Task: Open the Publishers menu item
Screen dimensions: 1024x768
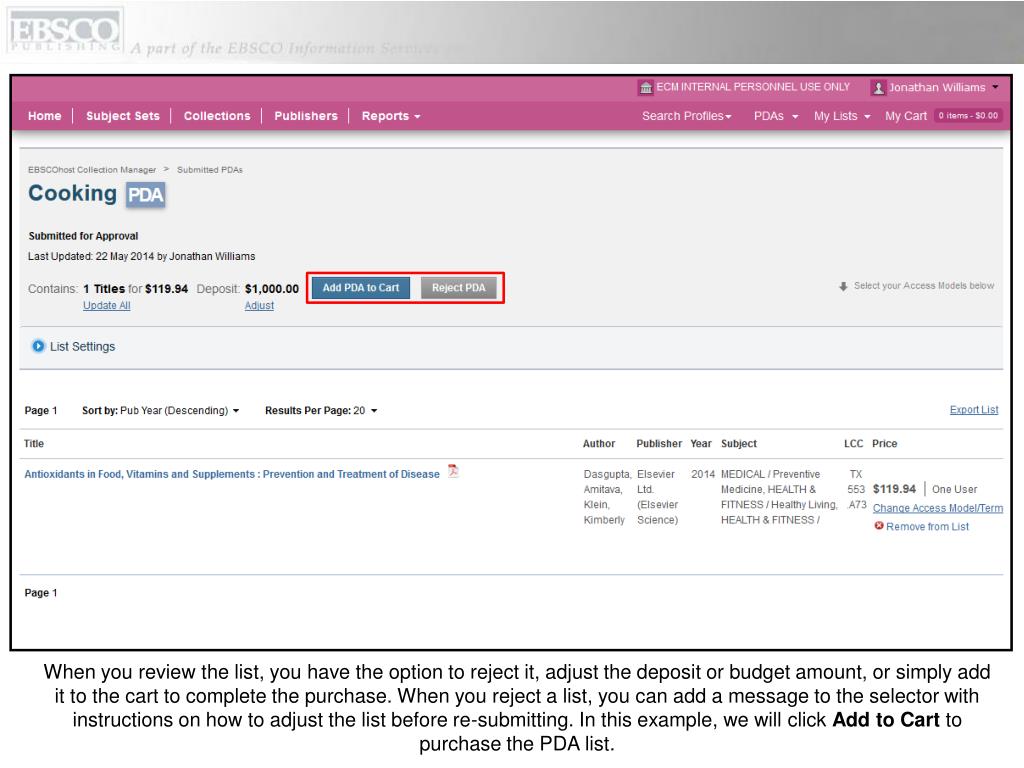Action: [306, 116]
